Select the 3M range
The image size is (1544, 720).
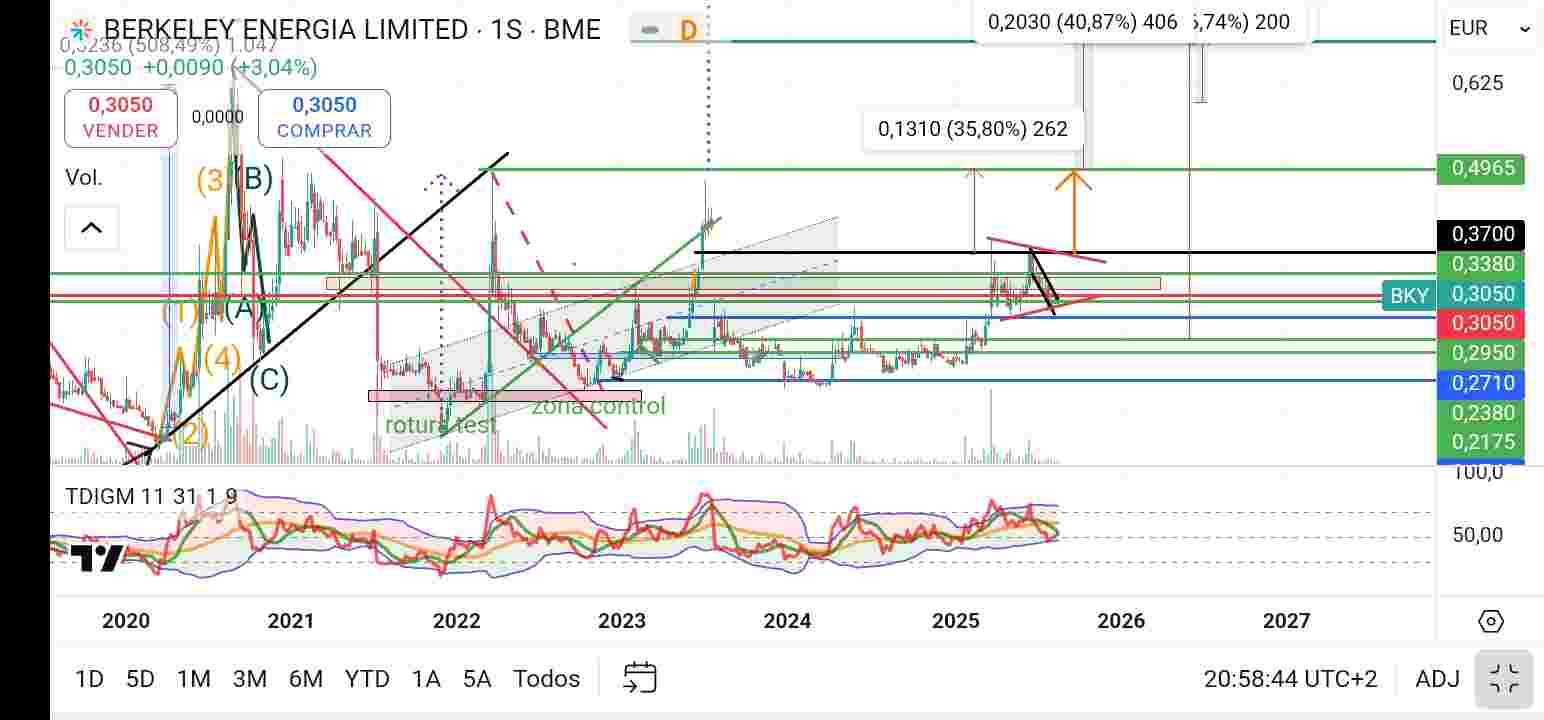[250, 679]
